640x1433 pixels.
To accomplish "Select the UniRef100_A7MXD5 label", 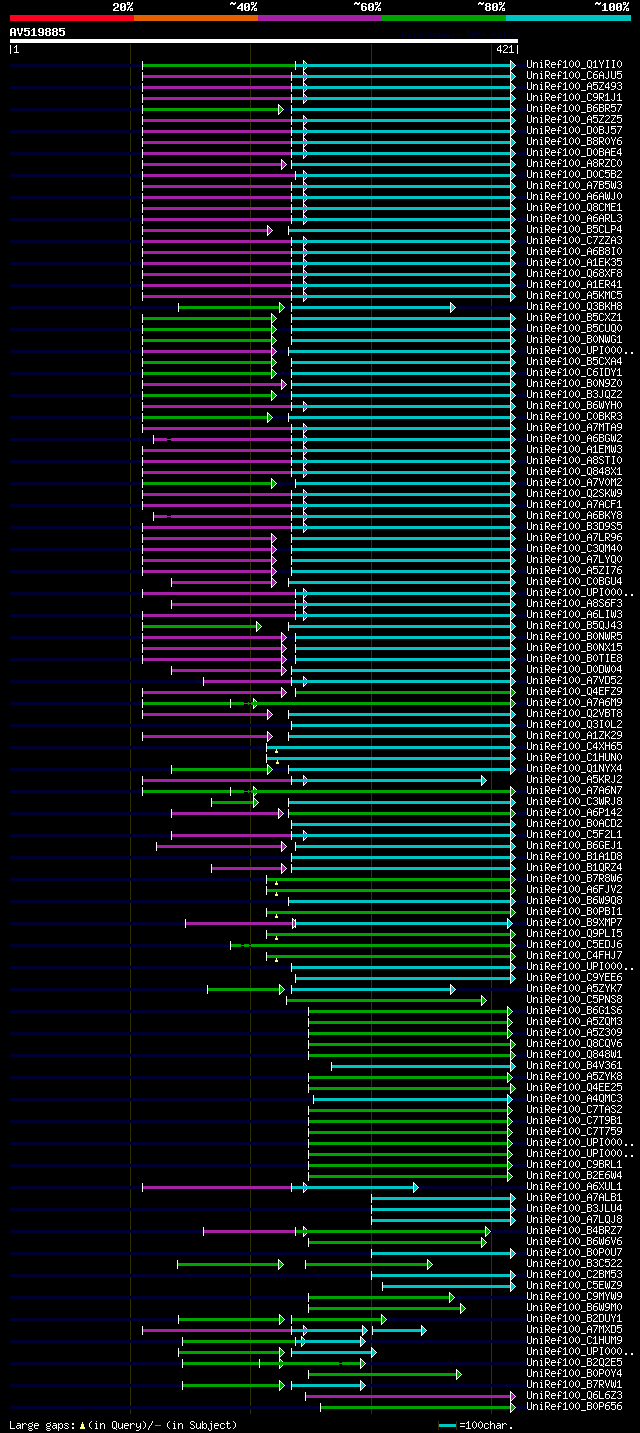I will (574, 1329).
